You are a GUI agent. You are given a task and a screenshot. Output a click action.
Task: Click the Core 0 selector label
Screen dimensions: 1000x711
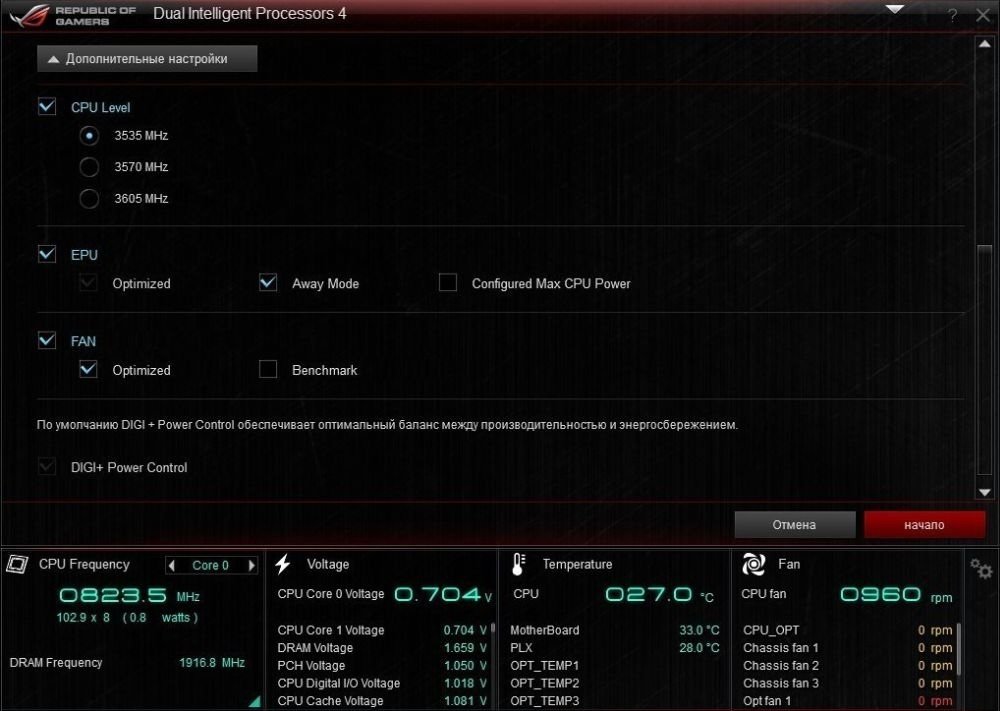(210, 566)
